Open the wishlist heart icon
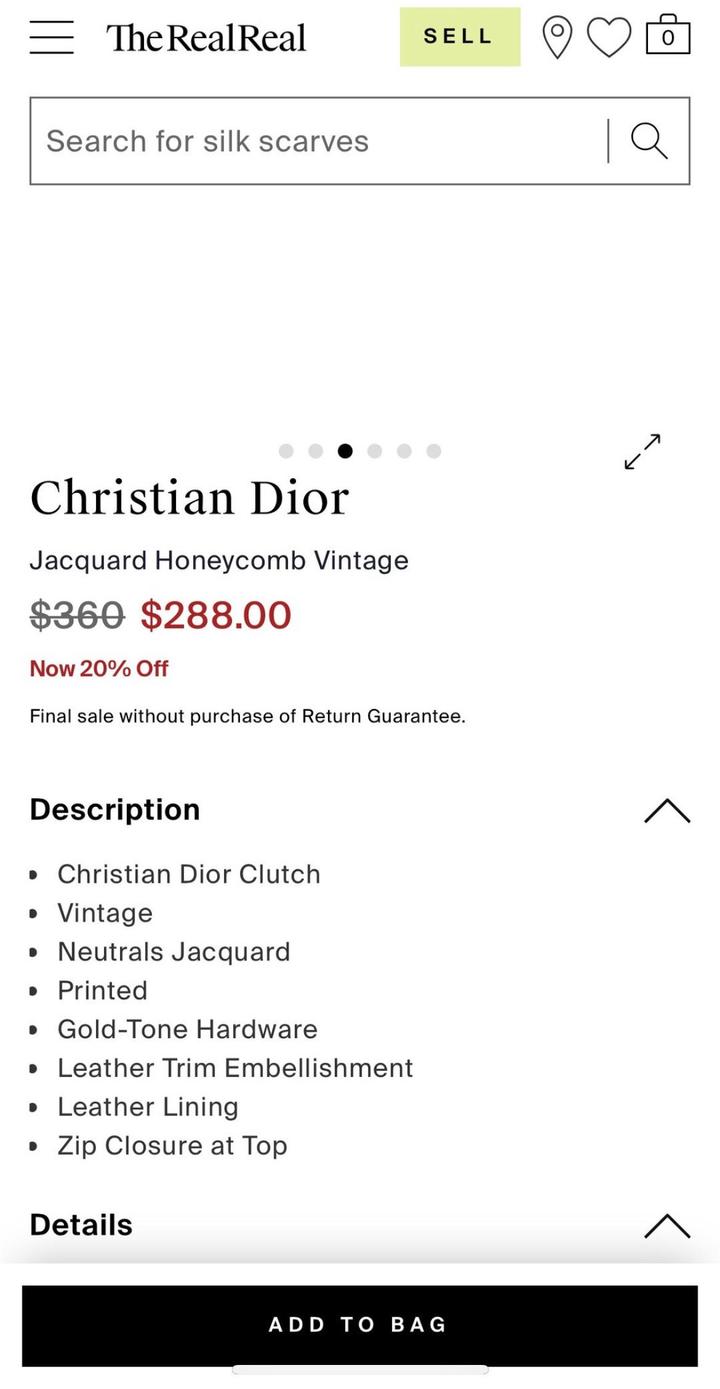720x1389 pixels. tap(609, 38)
